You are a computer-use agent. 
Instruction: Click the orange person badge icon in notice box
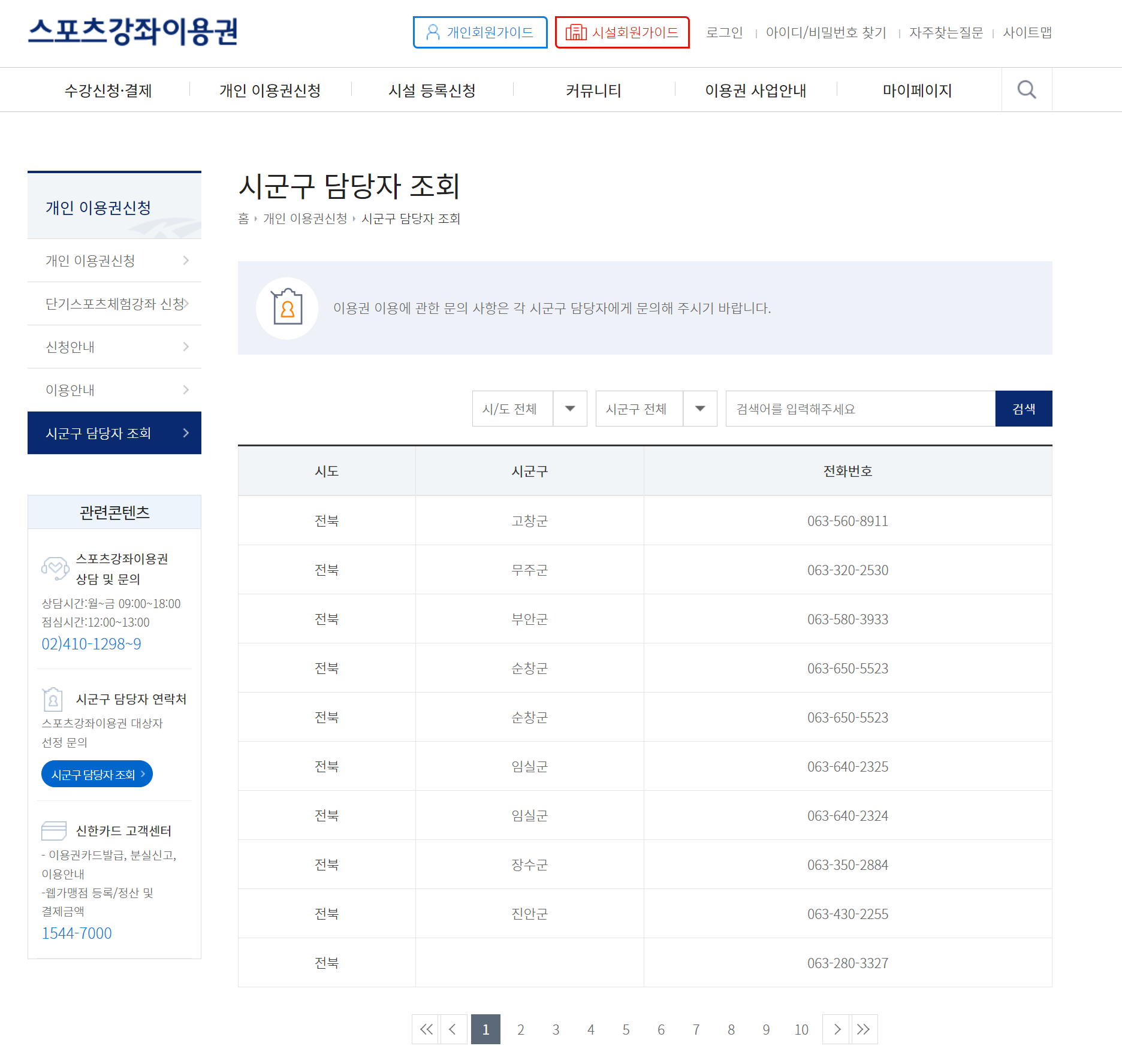point(288,308)
